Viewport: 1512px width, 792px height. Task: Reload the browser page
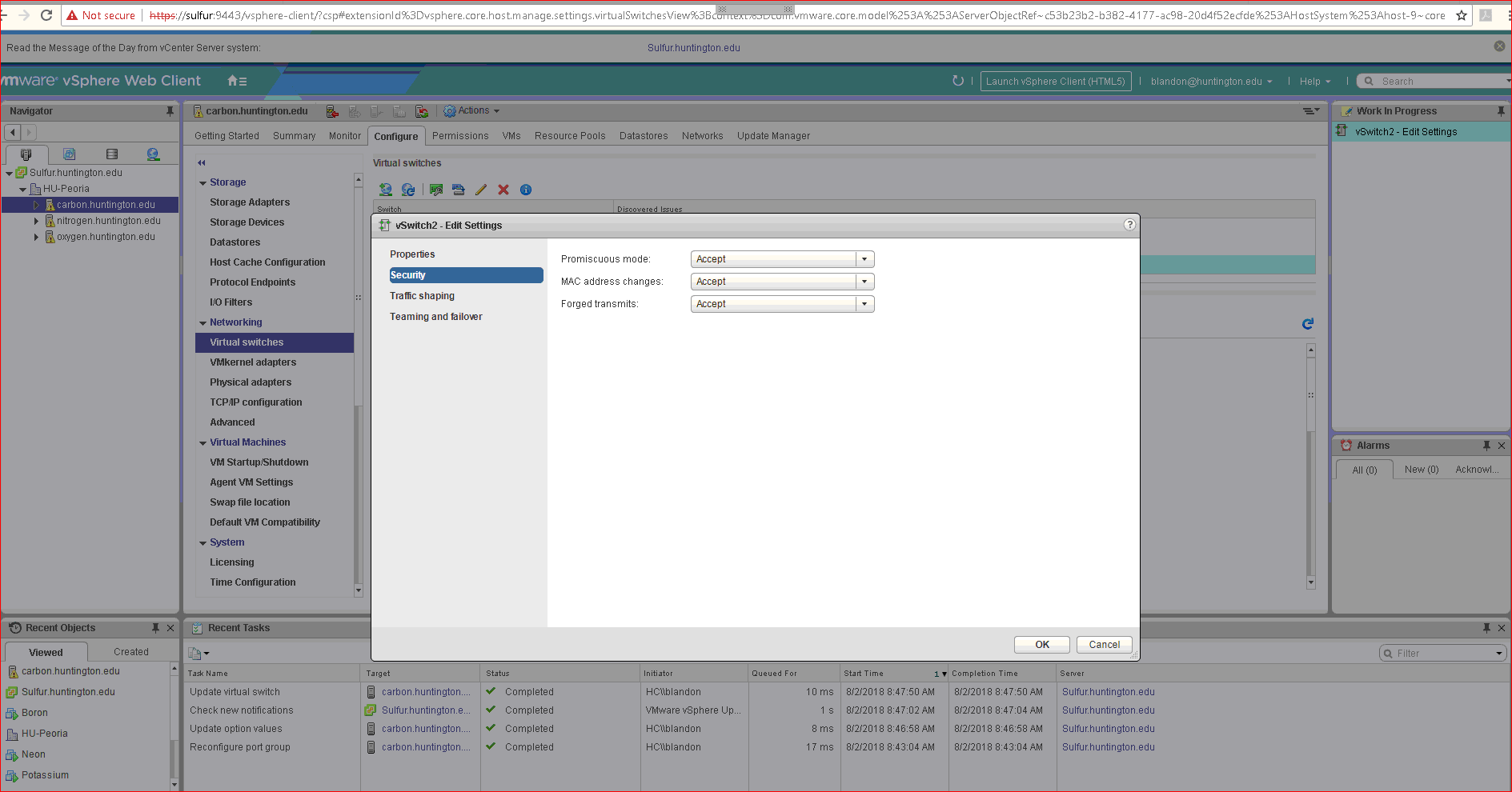(x=46, y=15)
